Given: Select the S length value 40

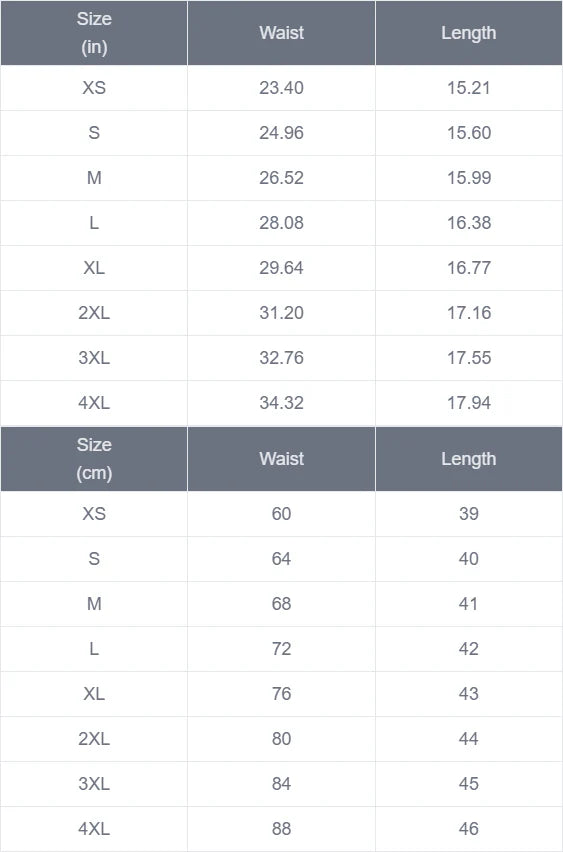Looking at the screenshot, I should [x=468, y=559].
